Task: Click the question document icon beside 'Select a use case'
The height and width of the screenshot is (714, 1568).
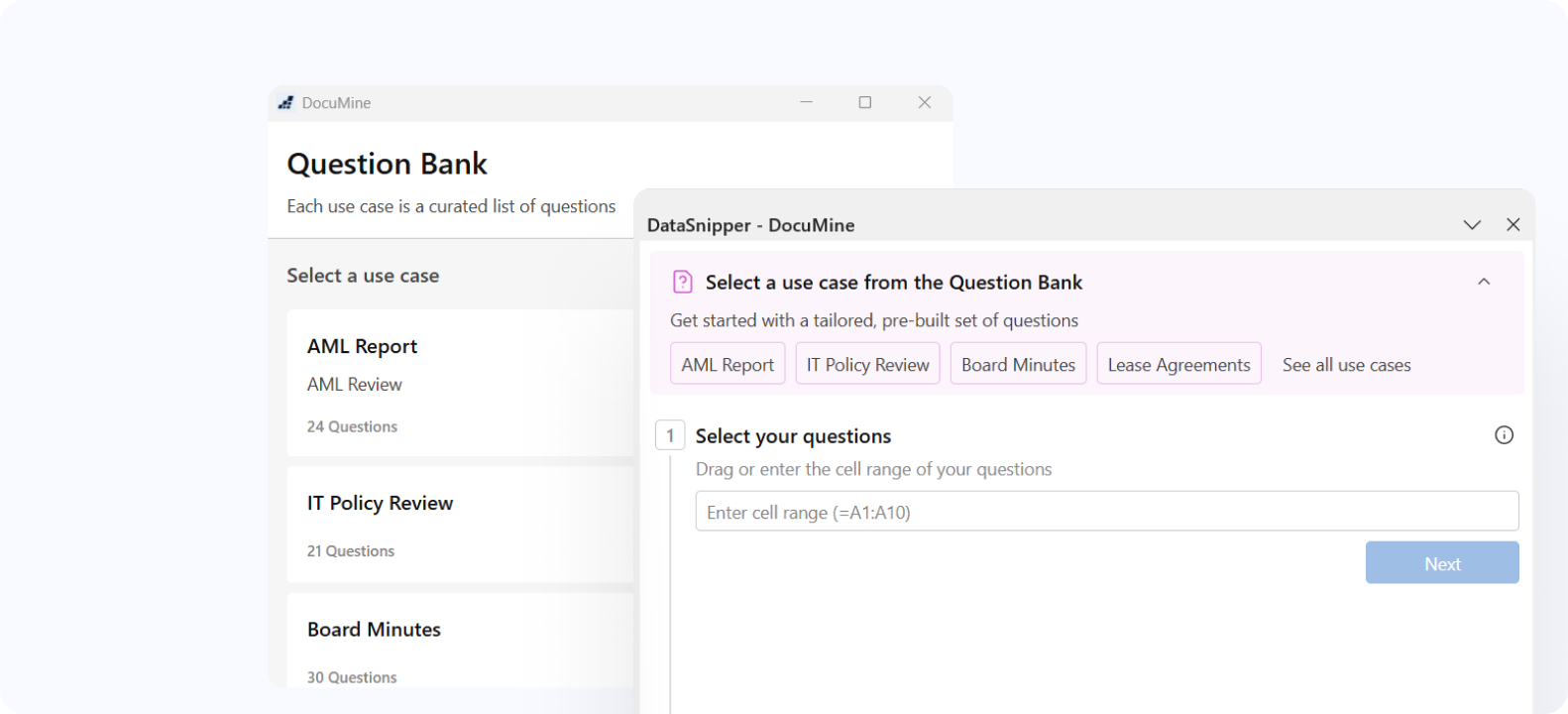Action: [683, 282]
